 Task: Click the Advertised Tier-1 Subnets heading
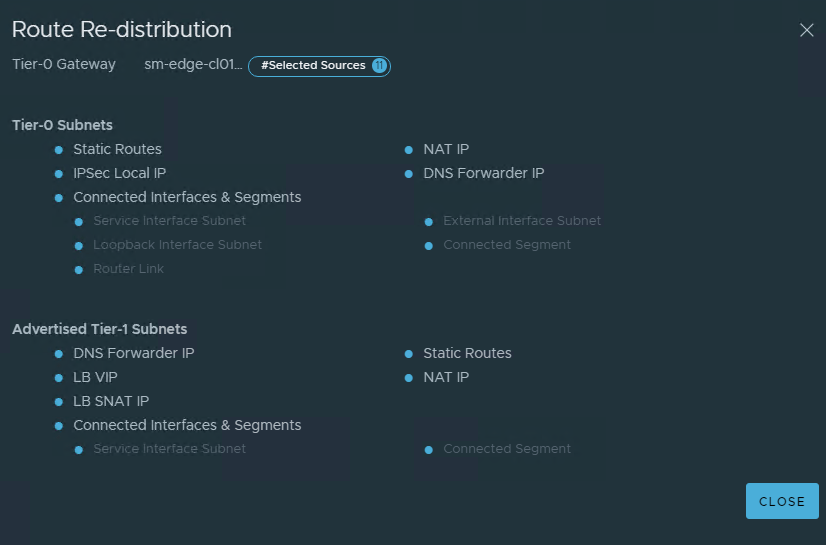coord(100,329)
